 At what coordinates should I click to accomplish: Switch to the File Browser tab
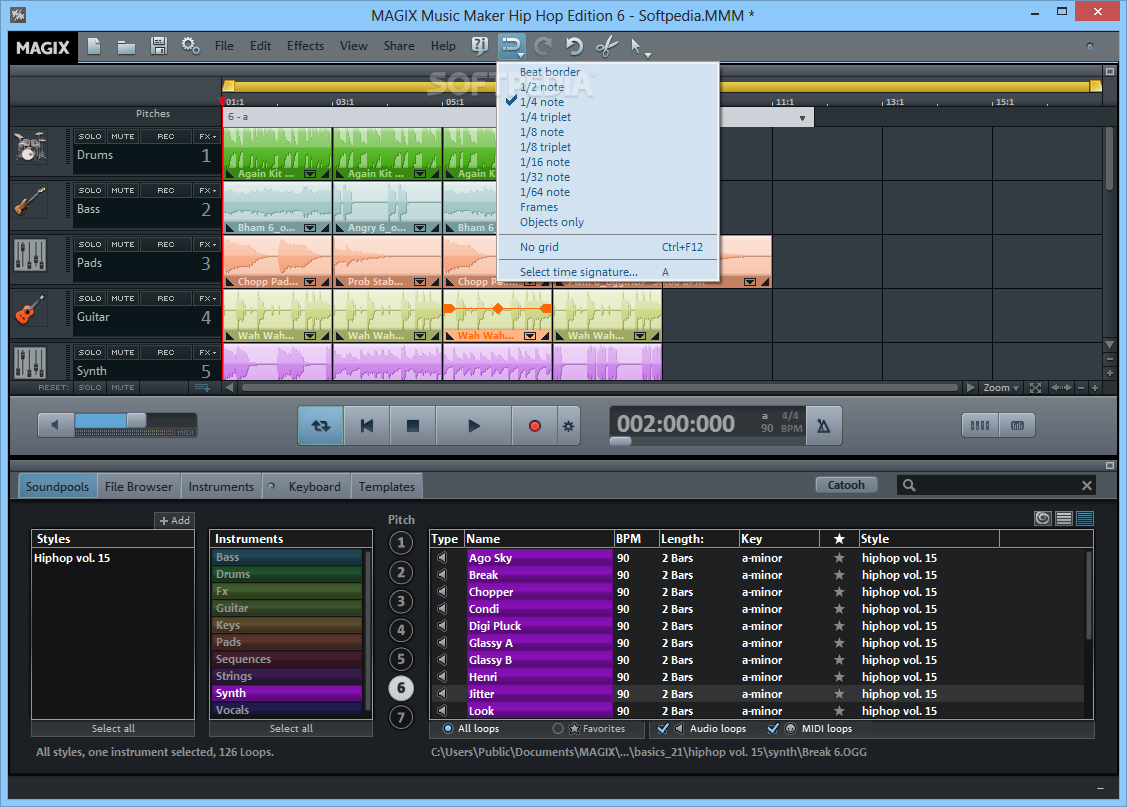[x=139, y=486]
